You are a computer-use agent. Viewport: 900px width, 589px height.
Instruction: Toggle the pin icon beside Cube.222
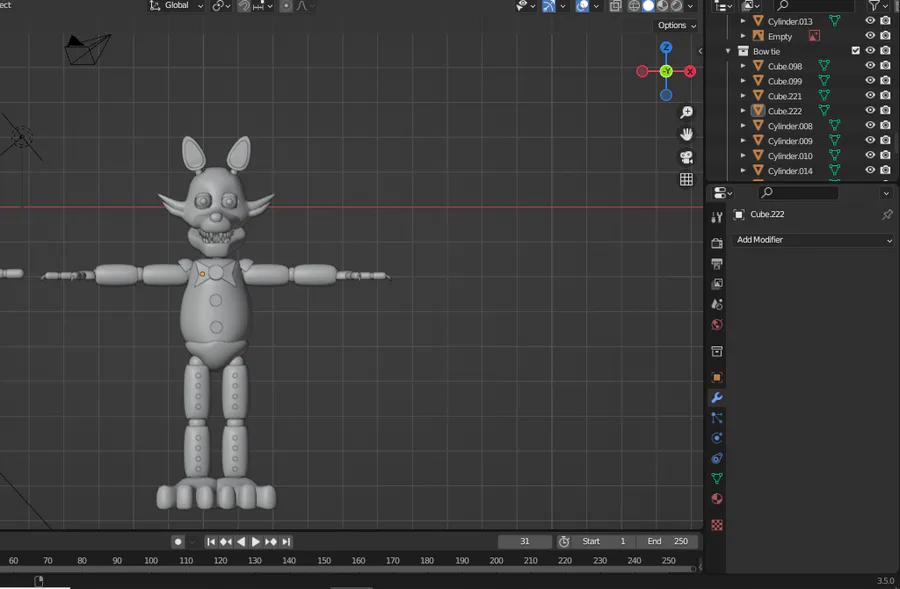[887, 215]
